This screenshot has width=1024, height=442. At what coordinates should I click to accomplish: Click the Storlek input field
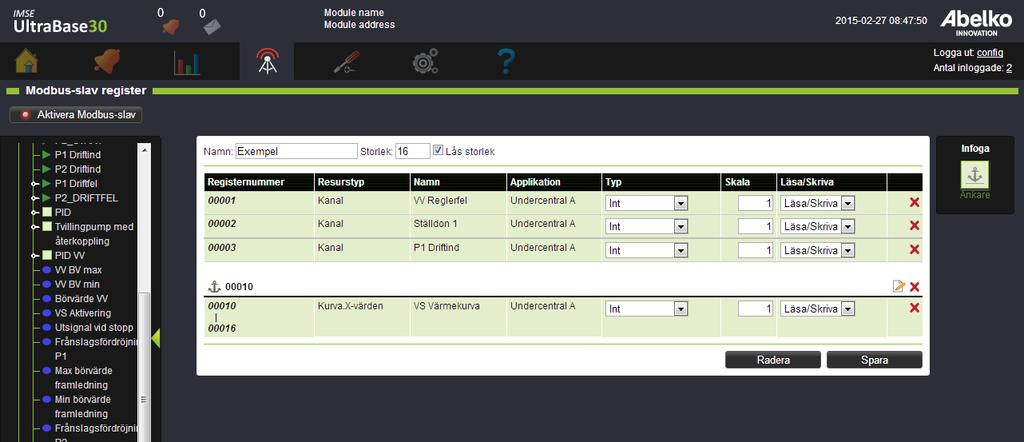[x=413, y=151]
